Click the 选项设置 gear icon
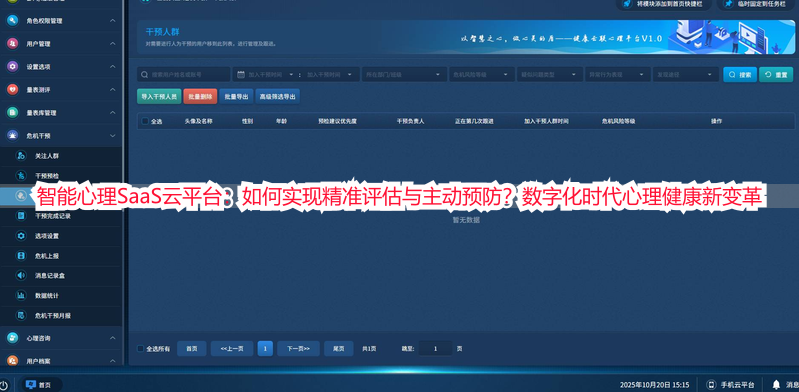Image resolution: width=799 pixels, height=392 pixels. [21, 236]
